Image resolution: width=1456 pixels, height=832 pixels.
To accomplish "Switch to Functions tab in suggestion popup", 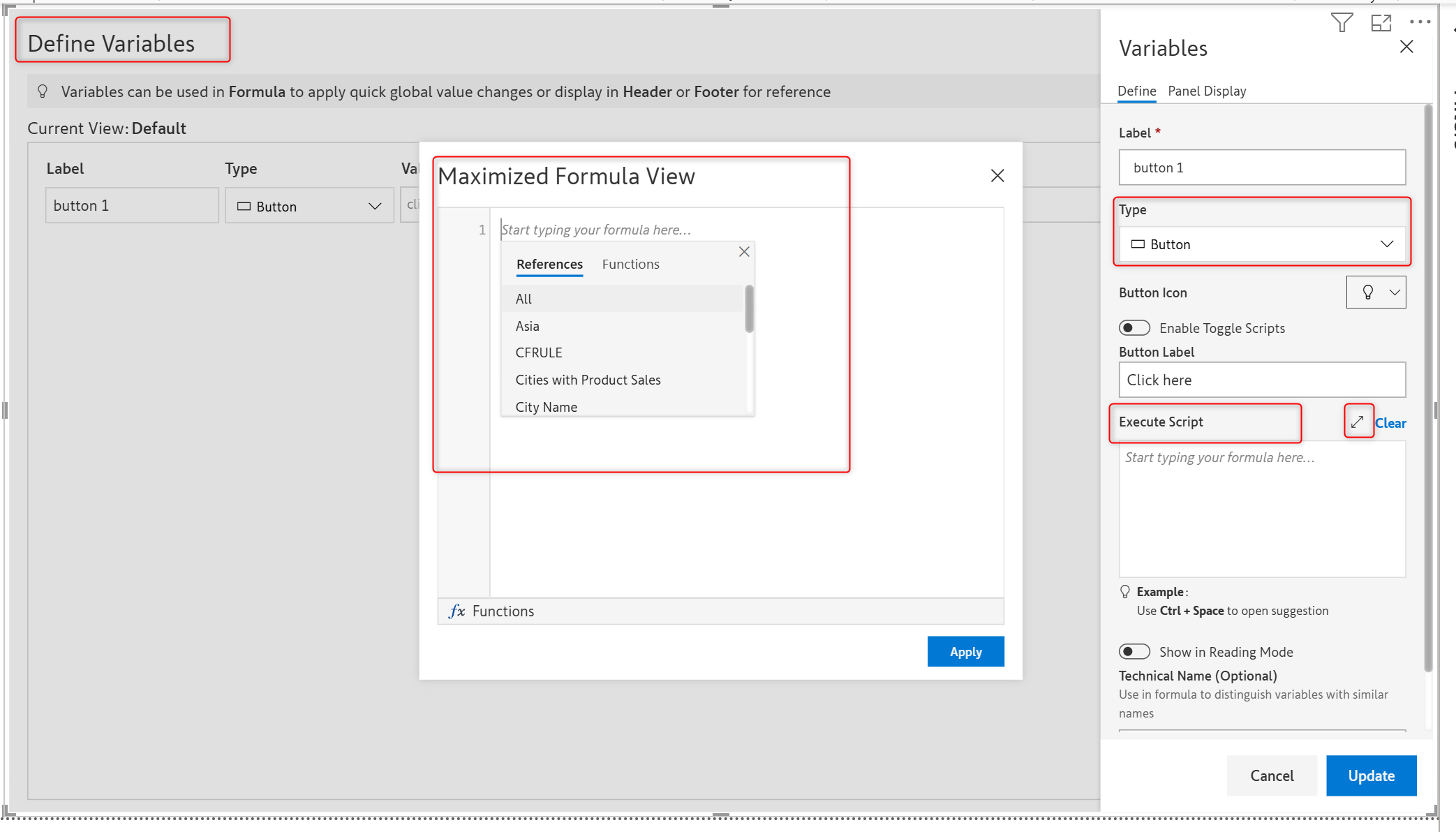I will tap(630, 264).
